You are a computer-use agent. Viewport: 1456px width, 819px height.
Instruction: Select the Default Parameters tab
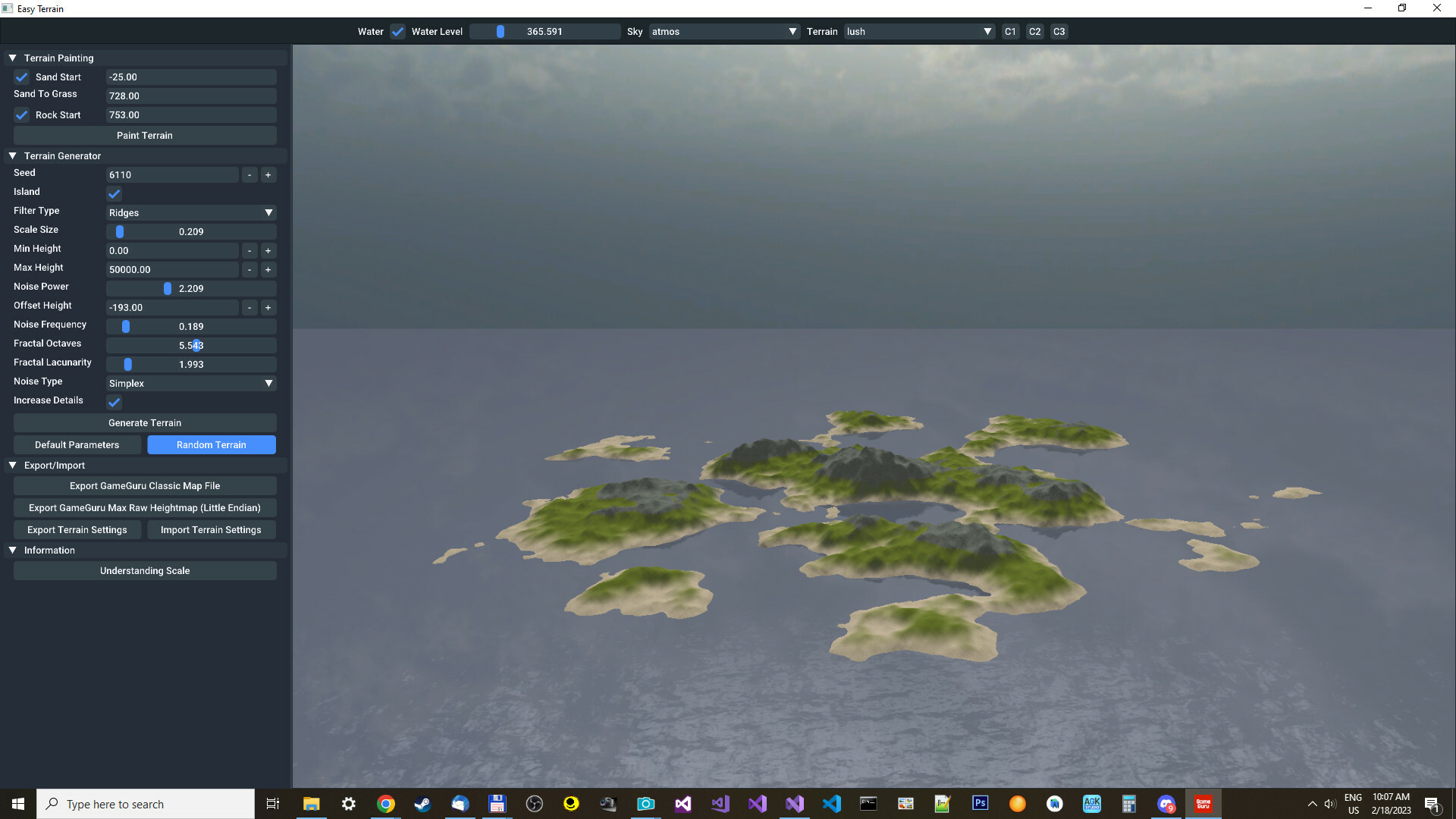click(x=77, y=444)
